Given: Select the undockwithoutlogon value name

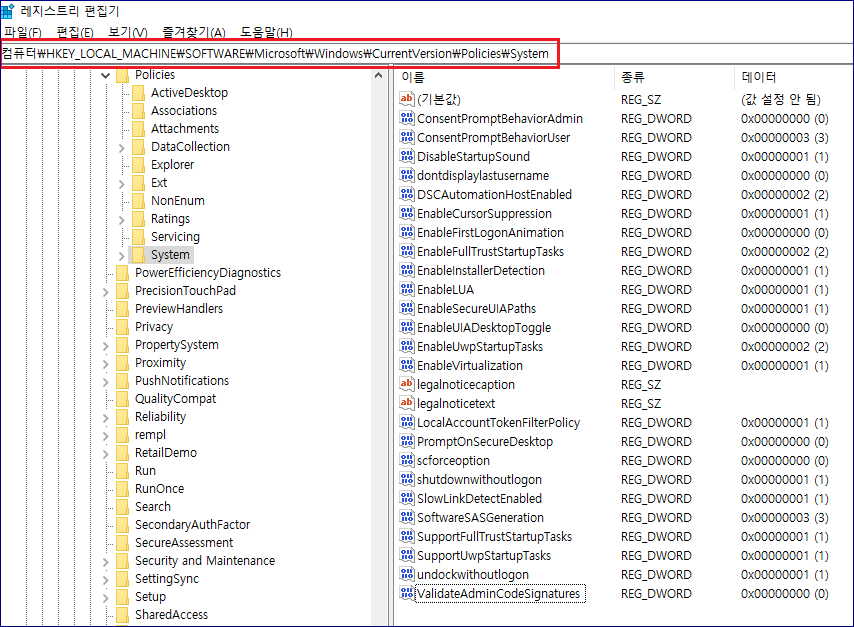Looking at the screenshot, I should (473, 575).
